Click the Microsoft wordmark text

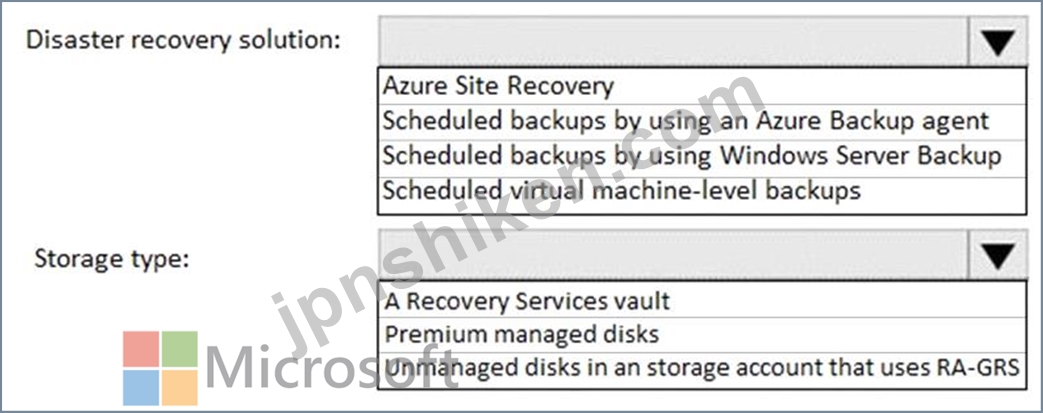(331, 368)
